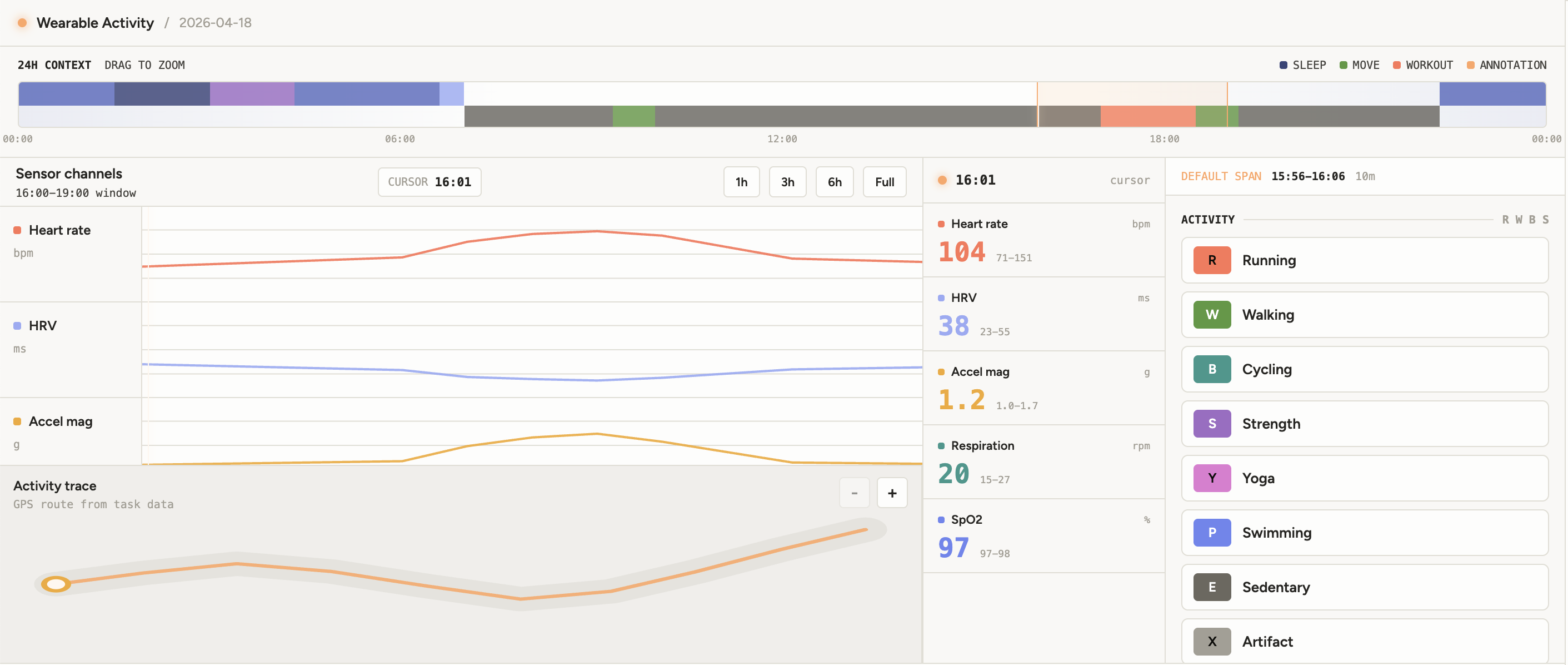The height and width of the screenshot is (665, 1568).
Task: Click the Cycling activity B badge
Action: 1212,369
